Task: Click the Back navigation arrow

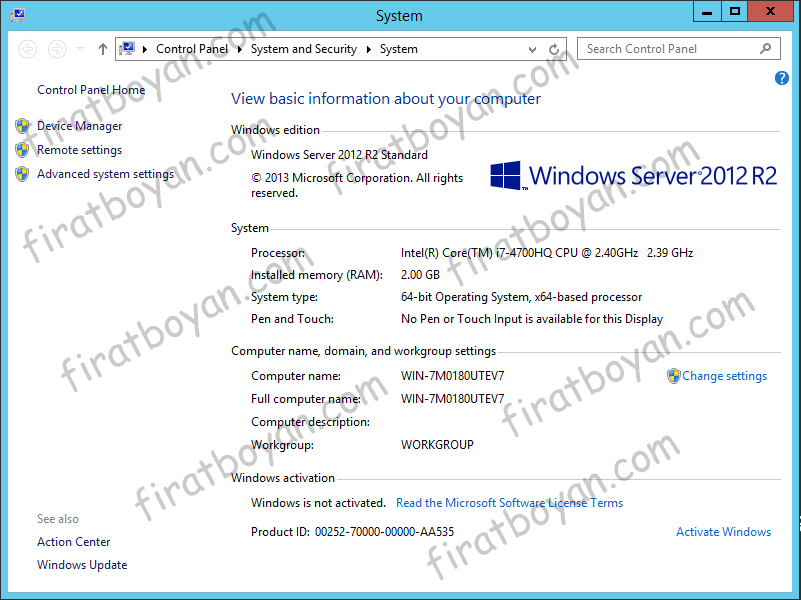Action: pos(28,49)
